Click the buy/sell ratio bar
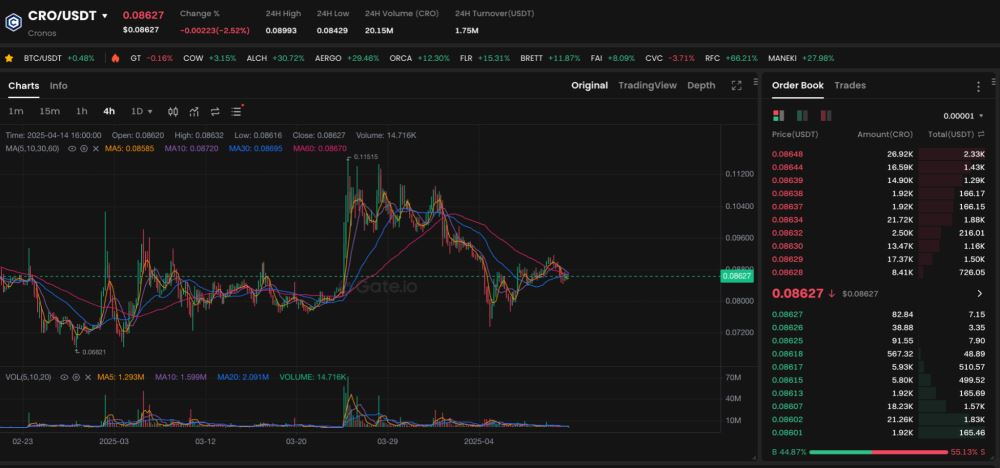1000x468 pixels. click(880, 452)
